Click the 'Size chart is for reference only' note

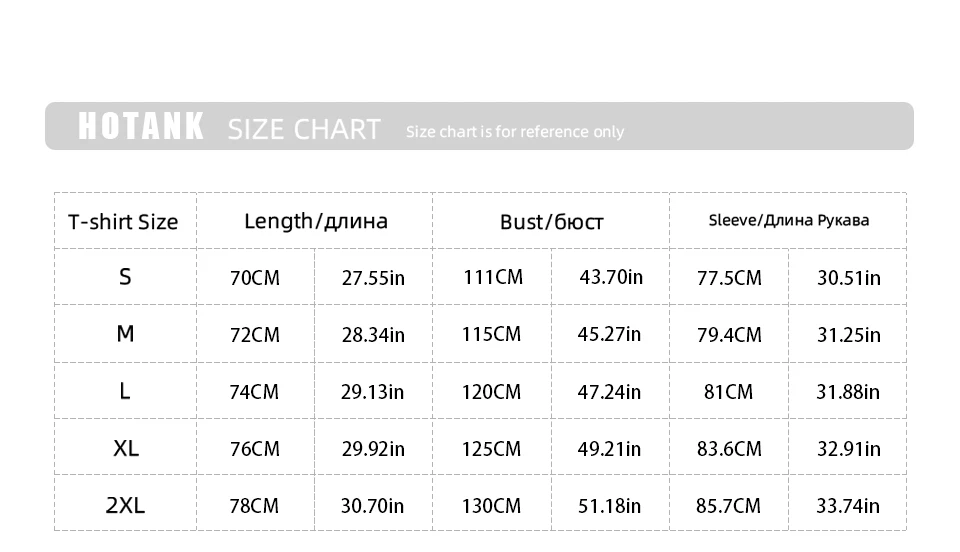[x=514, y=132]
